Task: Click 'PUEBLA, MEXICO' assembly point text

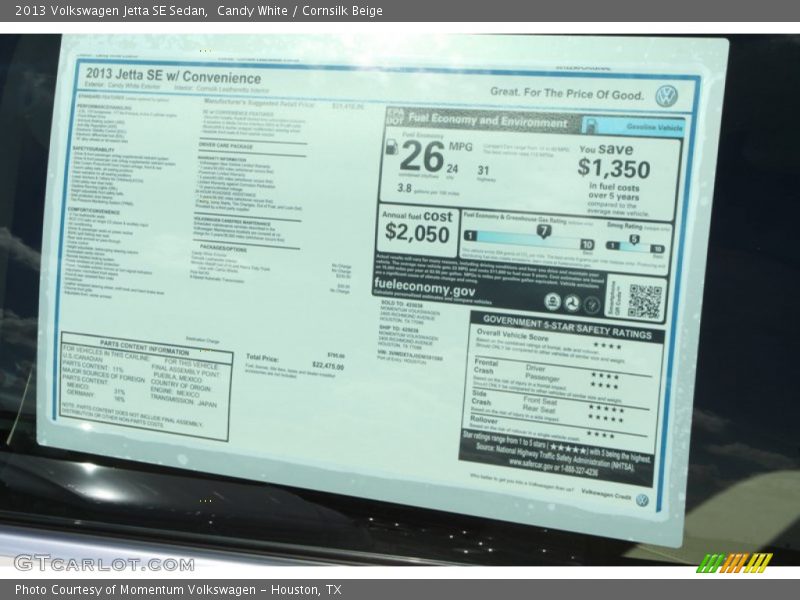Action: coord(177,378)
